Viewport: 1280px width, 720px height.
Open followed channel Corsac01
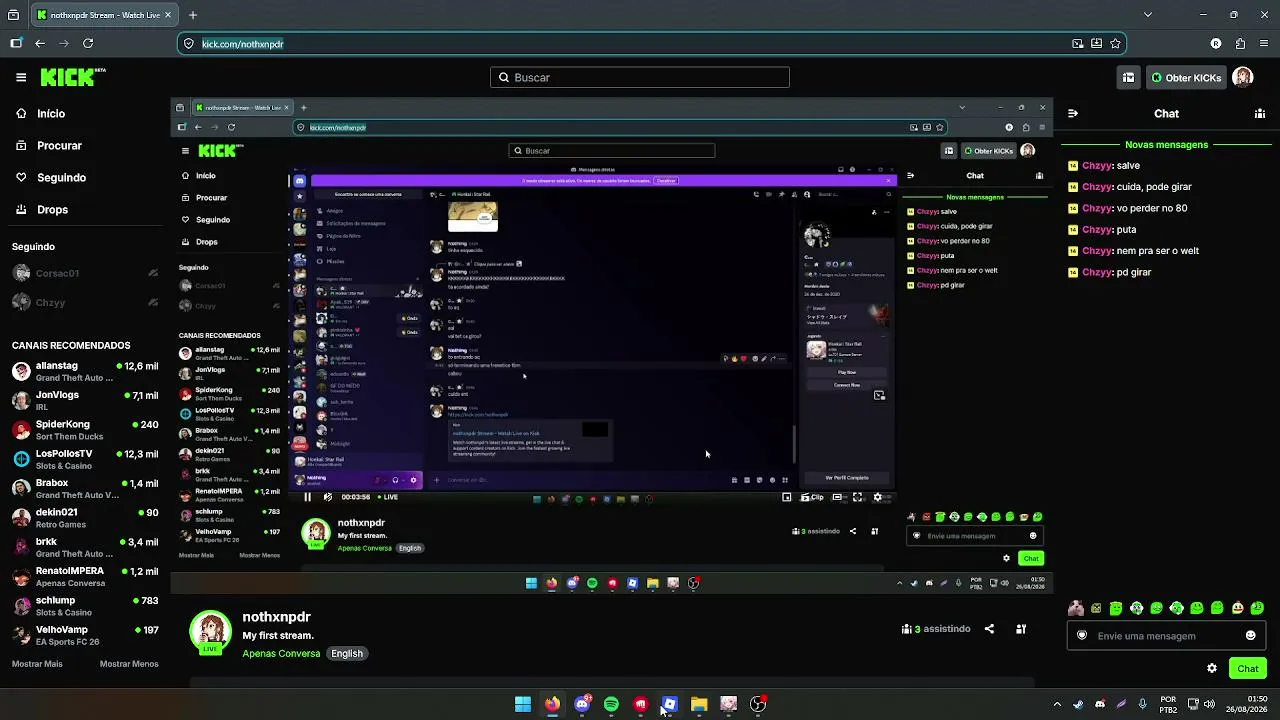point(85,273)
